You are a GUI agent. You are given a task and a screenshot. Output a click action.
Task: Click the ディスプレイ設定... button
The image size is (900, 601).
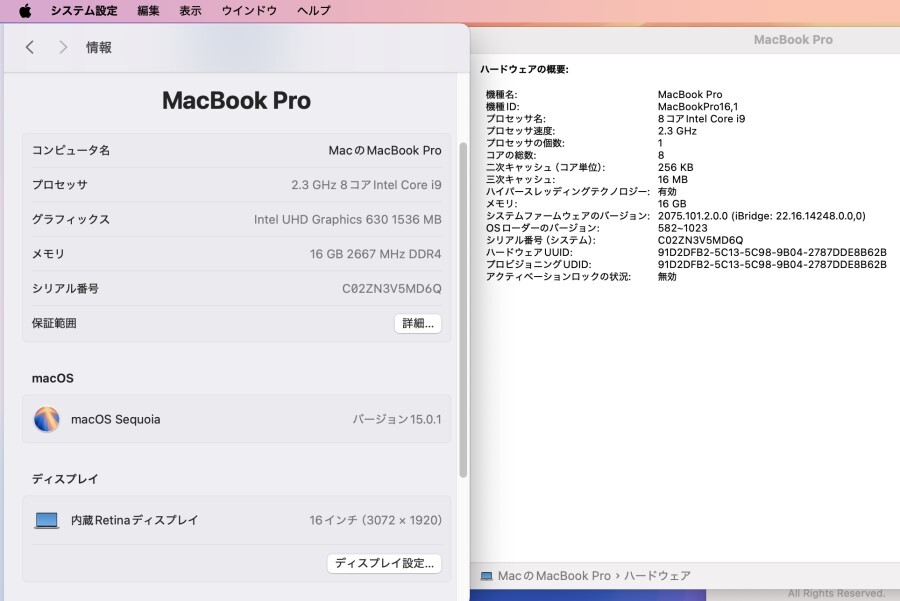point(384,563)
